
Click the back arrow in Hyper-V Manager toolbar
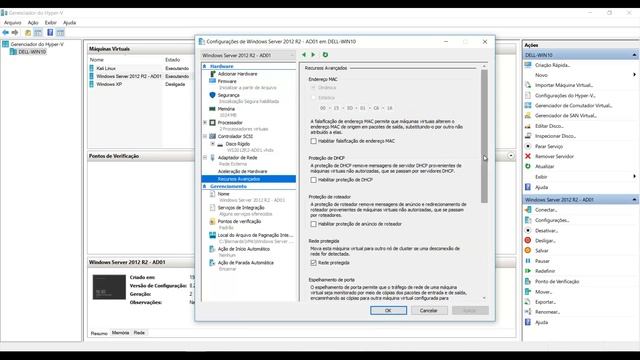(x=5, y=33)
